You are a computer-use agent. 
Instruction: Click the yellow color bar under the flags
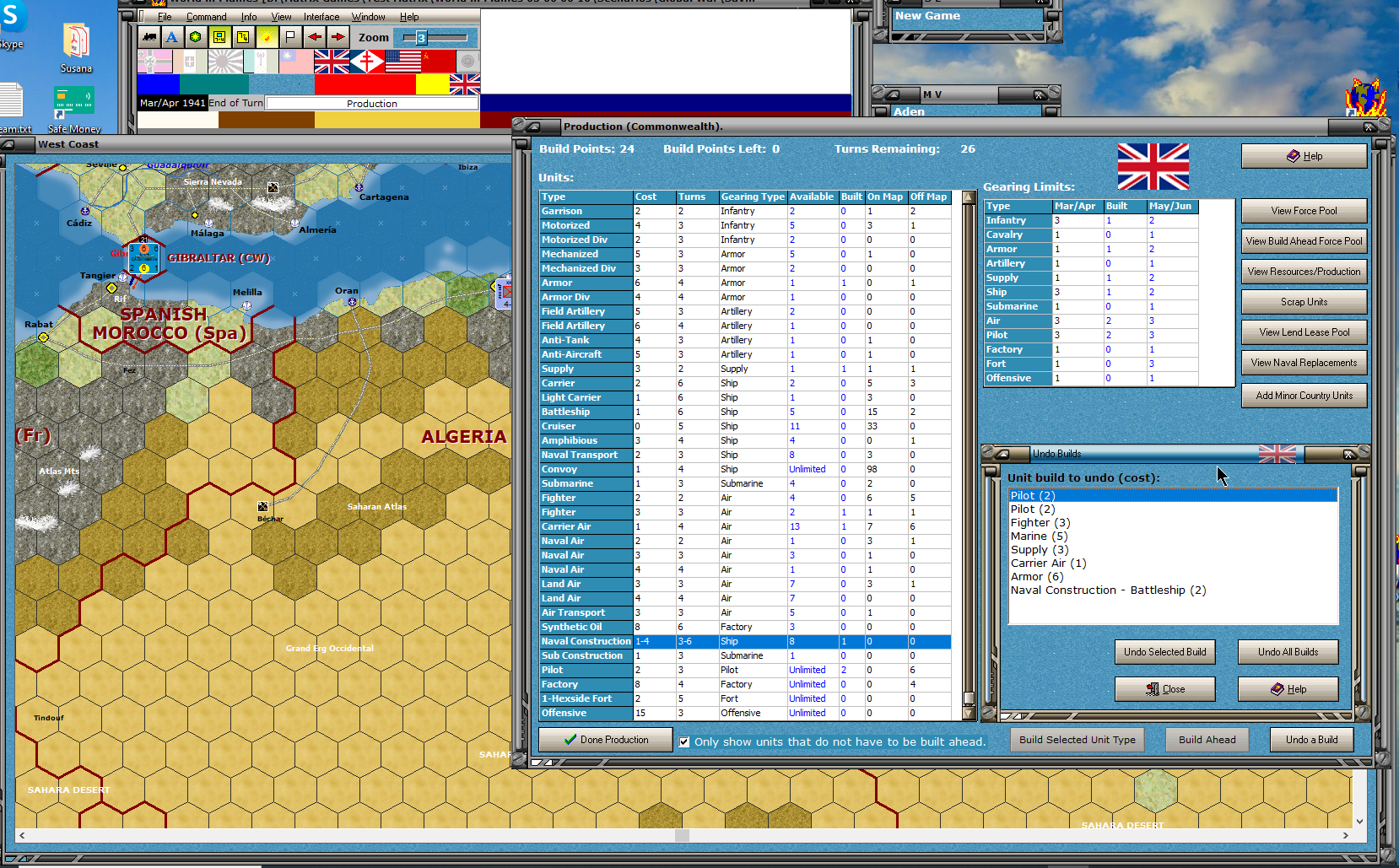pos(433,84)
